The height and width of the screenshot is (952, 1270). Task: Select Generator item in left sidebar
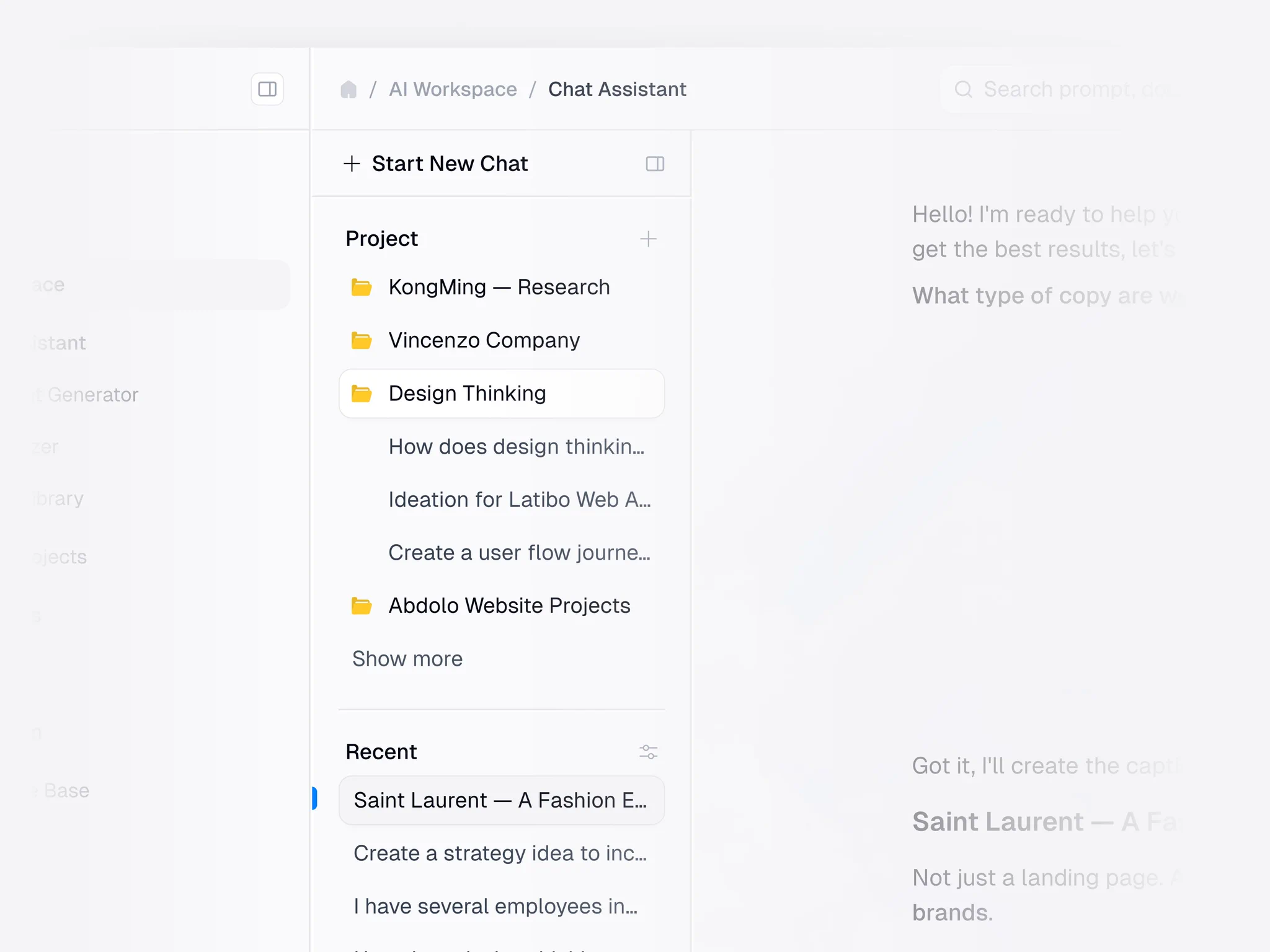coord(92,395)
